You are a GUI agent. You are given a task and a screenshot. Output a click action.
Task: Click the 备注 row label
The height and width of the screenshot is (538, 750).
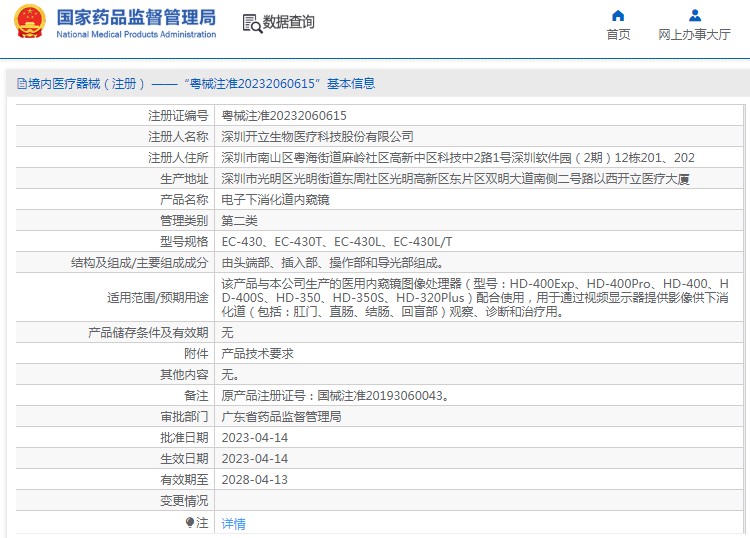(x=196, y=396)
